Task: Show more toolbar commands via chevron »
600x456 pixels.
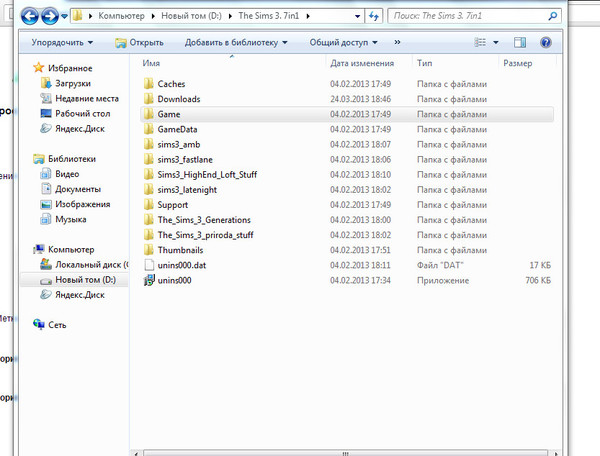Action: (x=397, y=42)
